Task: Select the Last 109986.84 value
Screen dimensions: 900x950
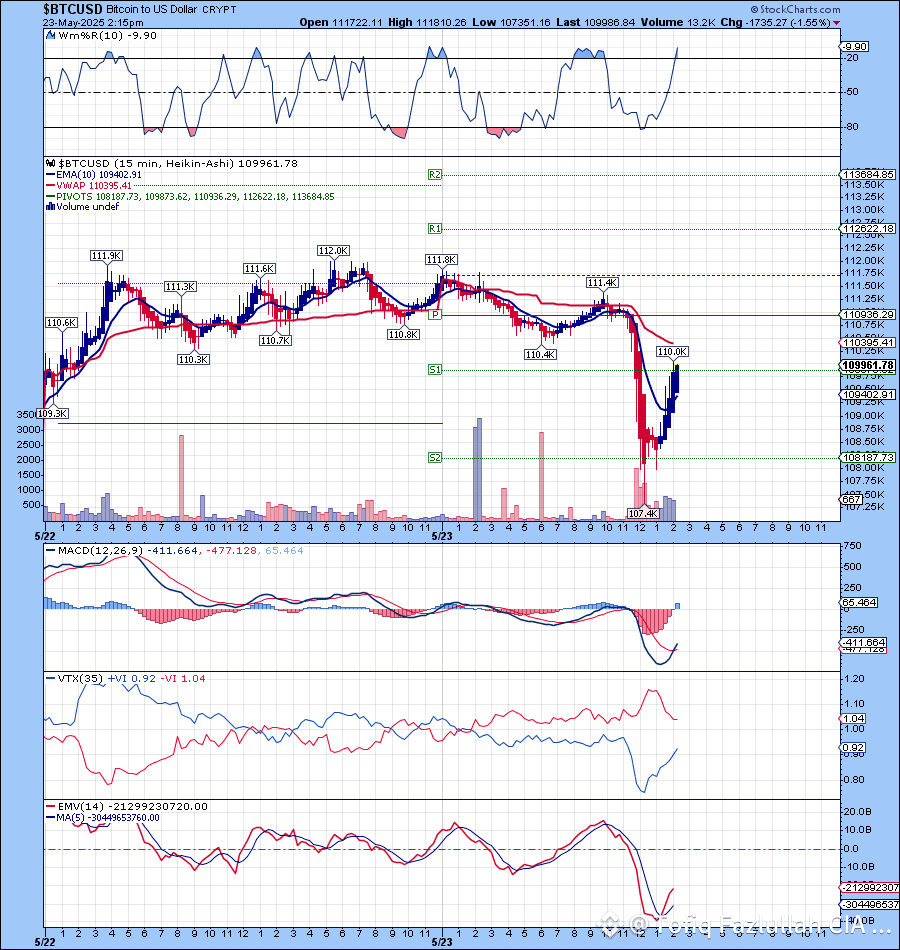Action: click(596, 22)
